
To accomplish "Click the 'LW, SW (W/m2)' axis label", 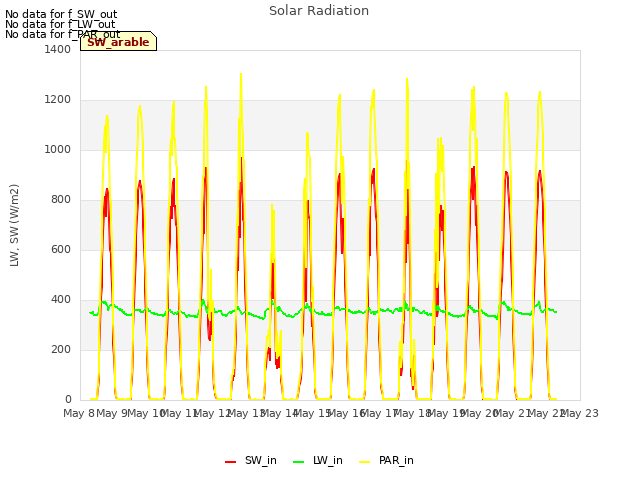I will [x=14, y=225].
